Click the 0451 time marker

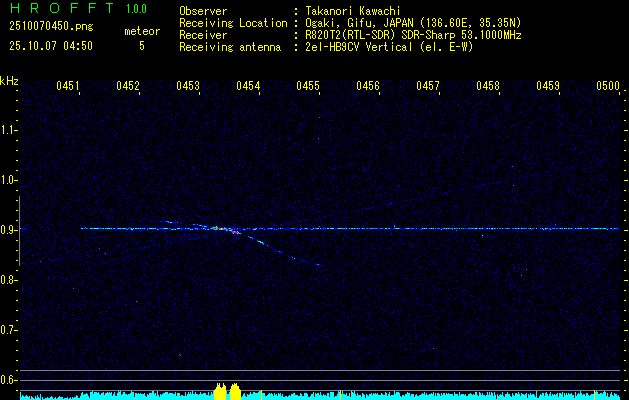(68, 87)
